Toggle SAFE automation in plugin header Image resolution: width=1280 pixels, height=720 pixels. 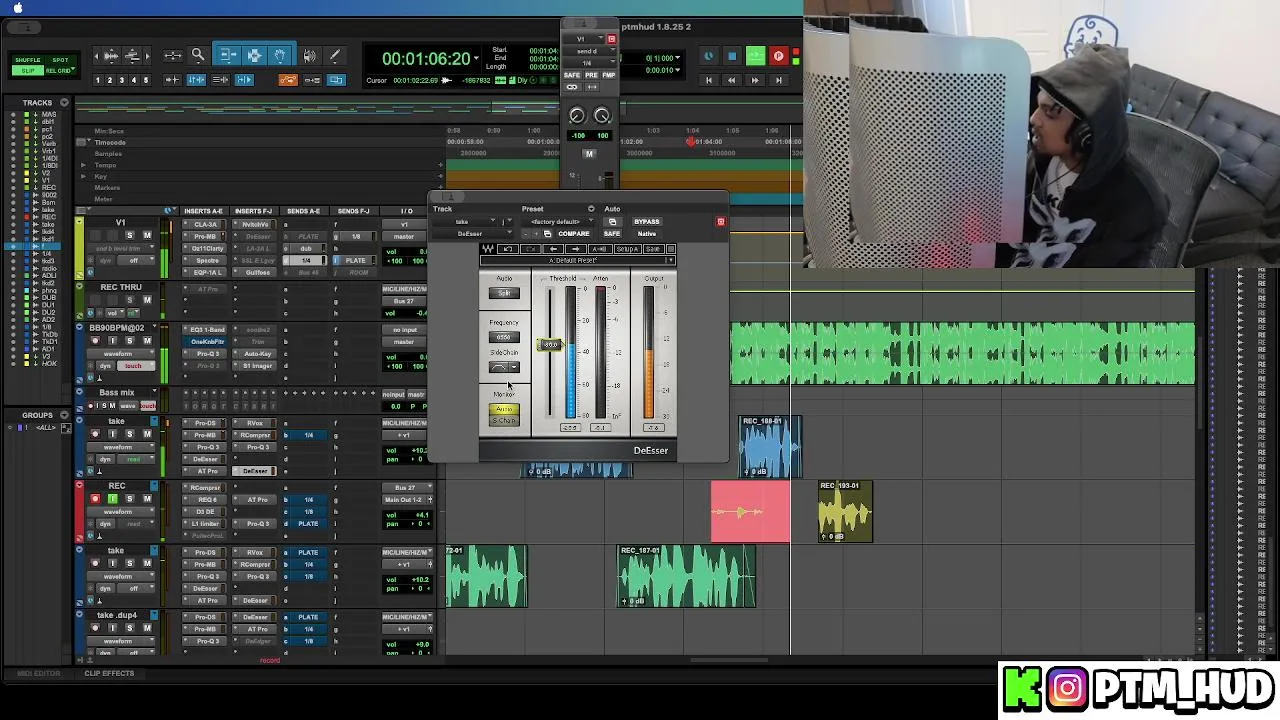tap(612, 234)
